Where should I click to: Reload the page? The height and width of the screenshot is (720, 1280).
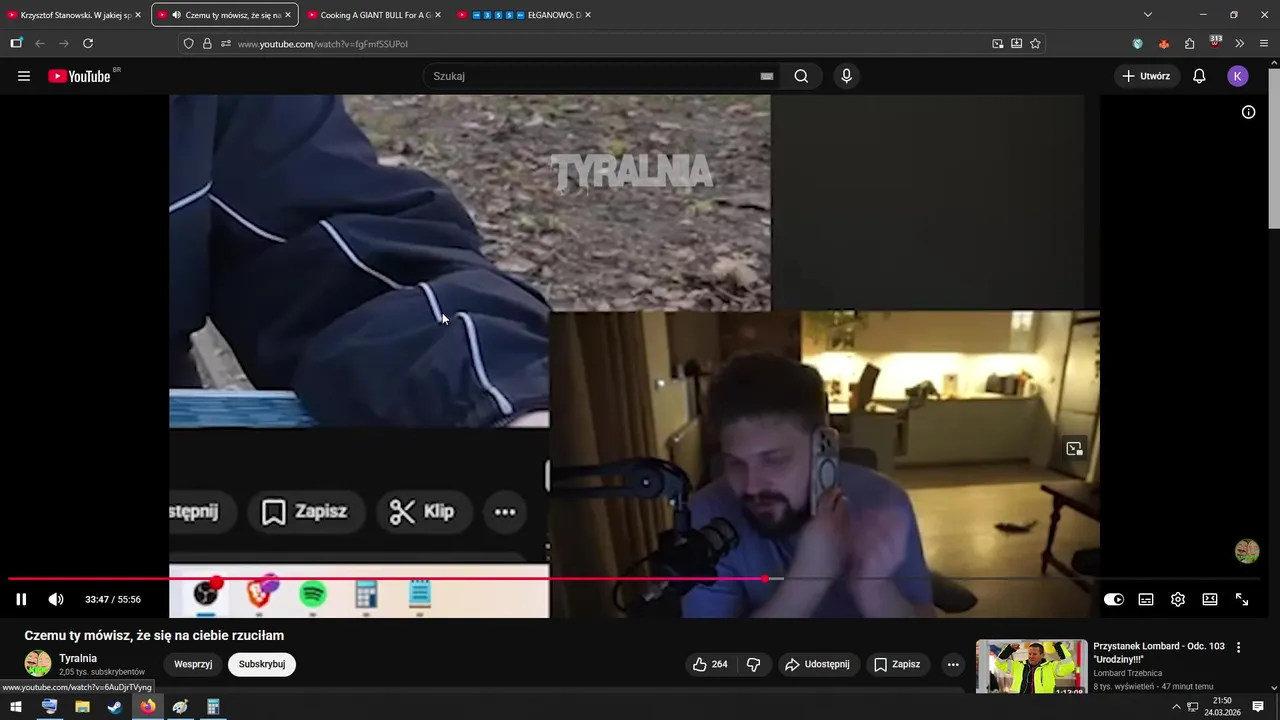click(x=88, y=43)
